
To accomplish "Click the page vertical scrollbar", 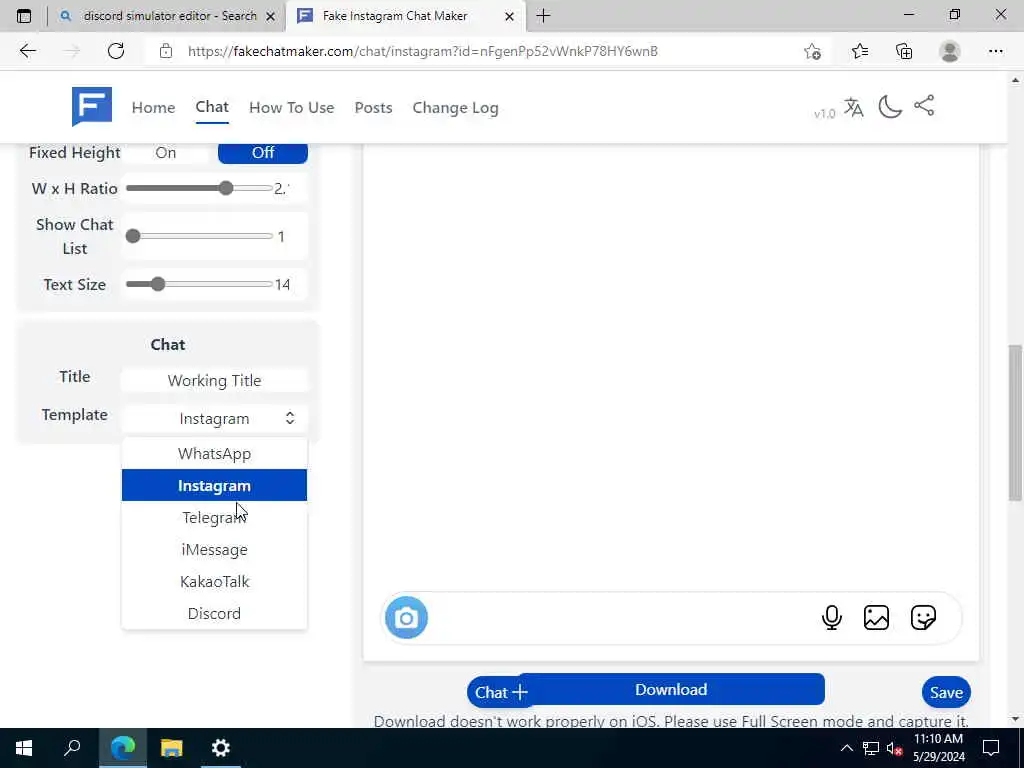I will tap(1015, 423).
